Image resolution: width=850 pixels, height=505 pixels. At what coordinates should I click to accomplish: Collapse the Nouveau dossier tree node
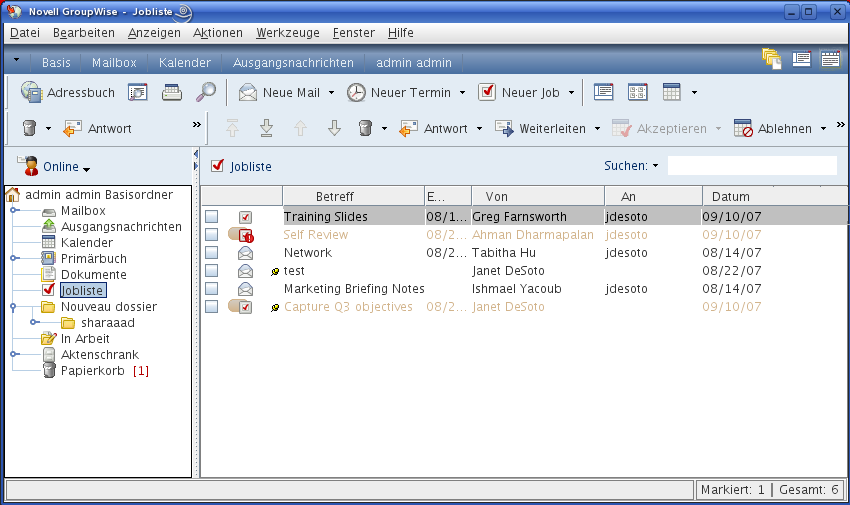coord(14,307)
